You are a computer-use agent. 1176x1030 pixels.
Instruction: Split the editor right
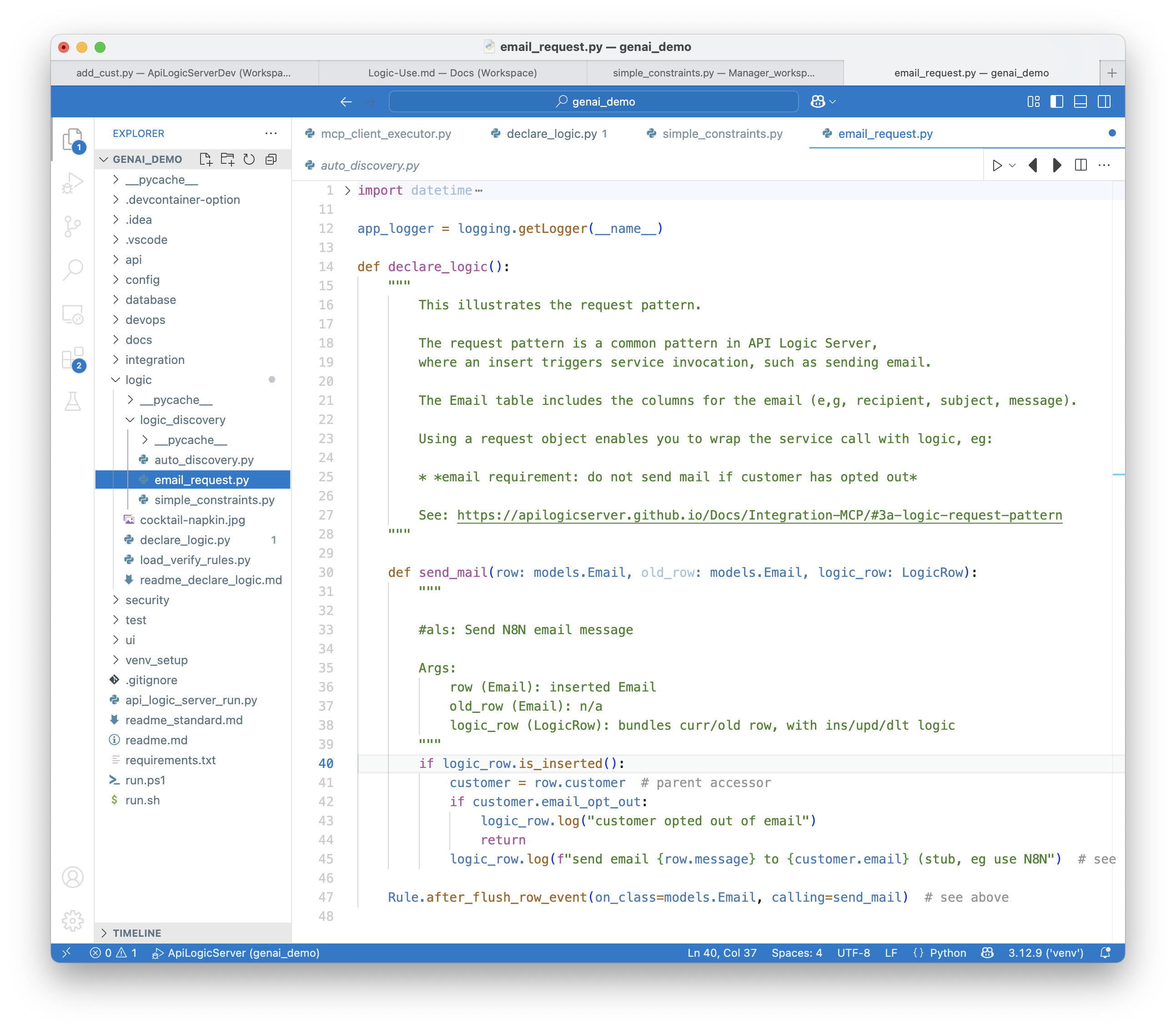pyautogui.click(x=1081, y=166)
